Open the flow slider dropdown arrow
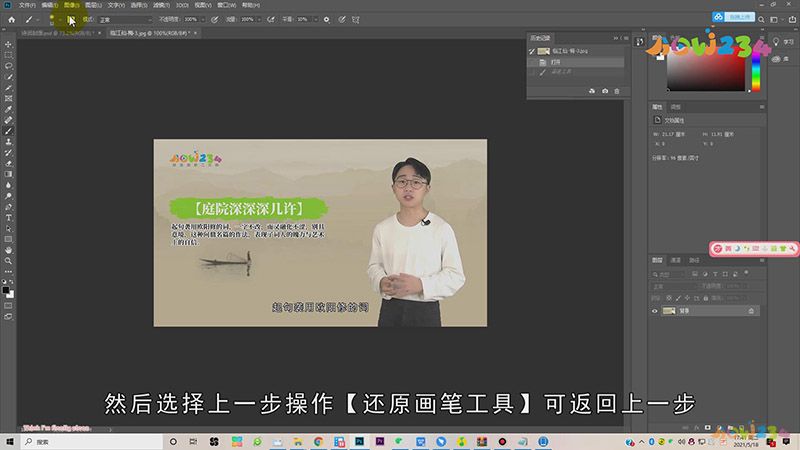800x450 pixels. [x=259, y=19]
